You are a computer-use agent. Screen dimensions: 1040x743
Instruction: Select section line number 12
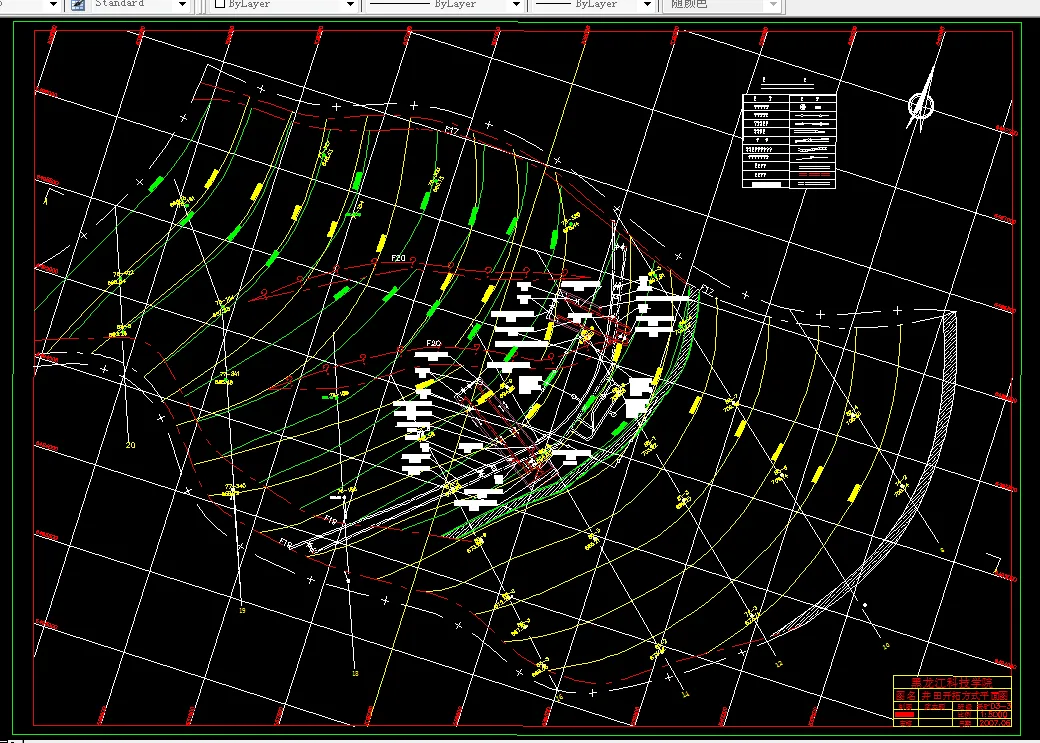(779, 663)
